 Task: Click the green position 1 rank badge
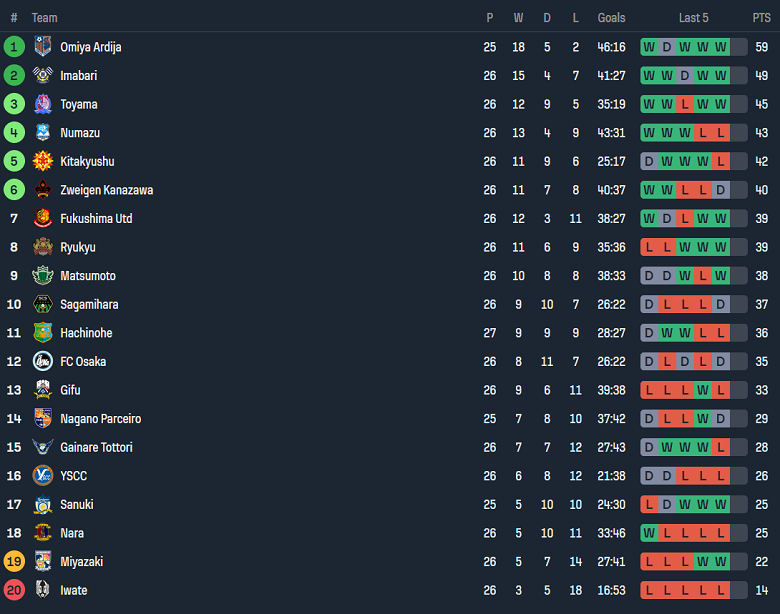click(x=14, y=47)
